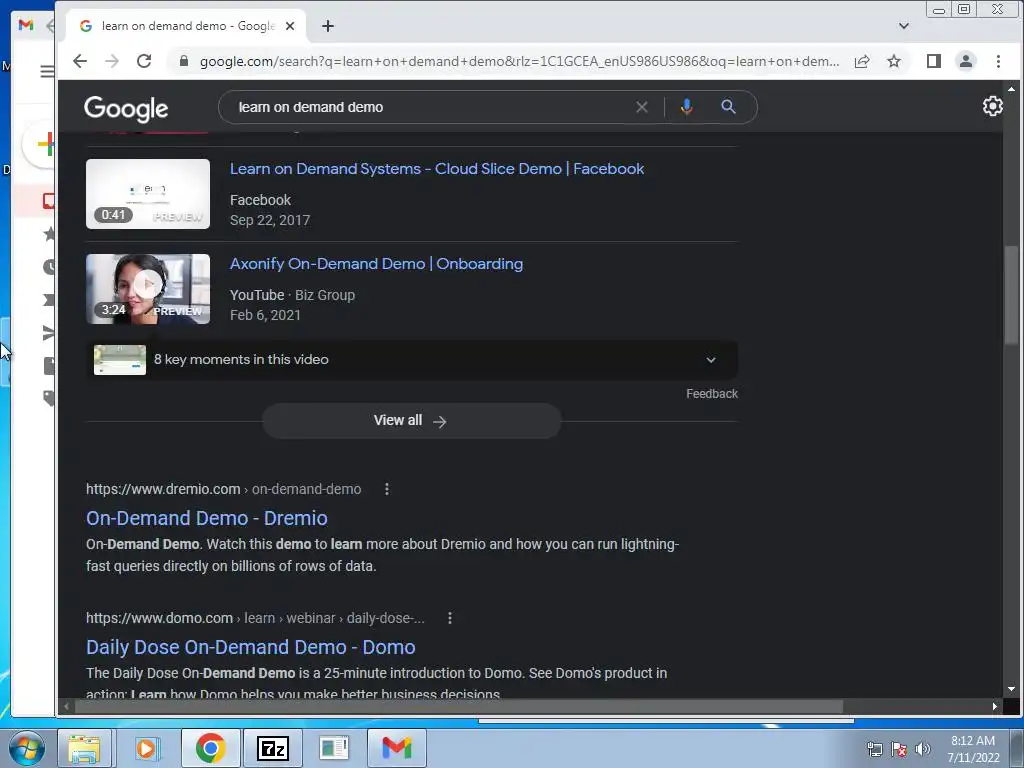The width and height of the screenshot is (1024, 768).
Task: Click into the Google search input field
Action: coord(431,107)
